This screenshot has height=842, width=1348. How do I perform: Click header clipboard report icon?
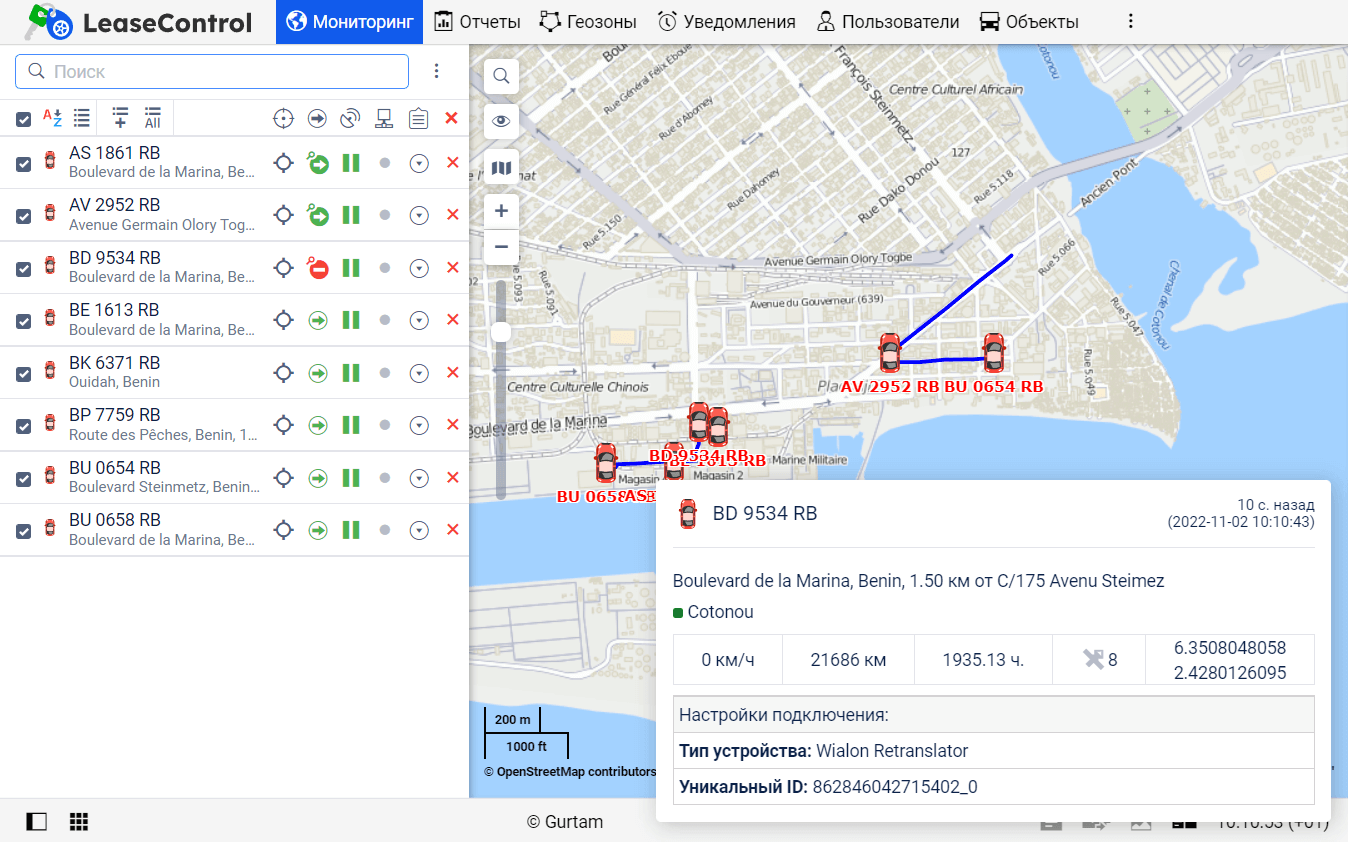418,119
